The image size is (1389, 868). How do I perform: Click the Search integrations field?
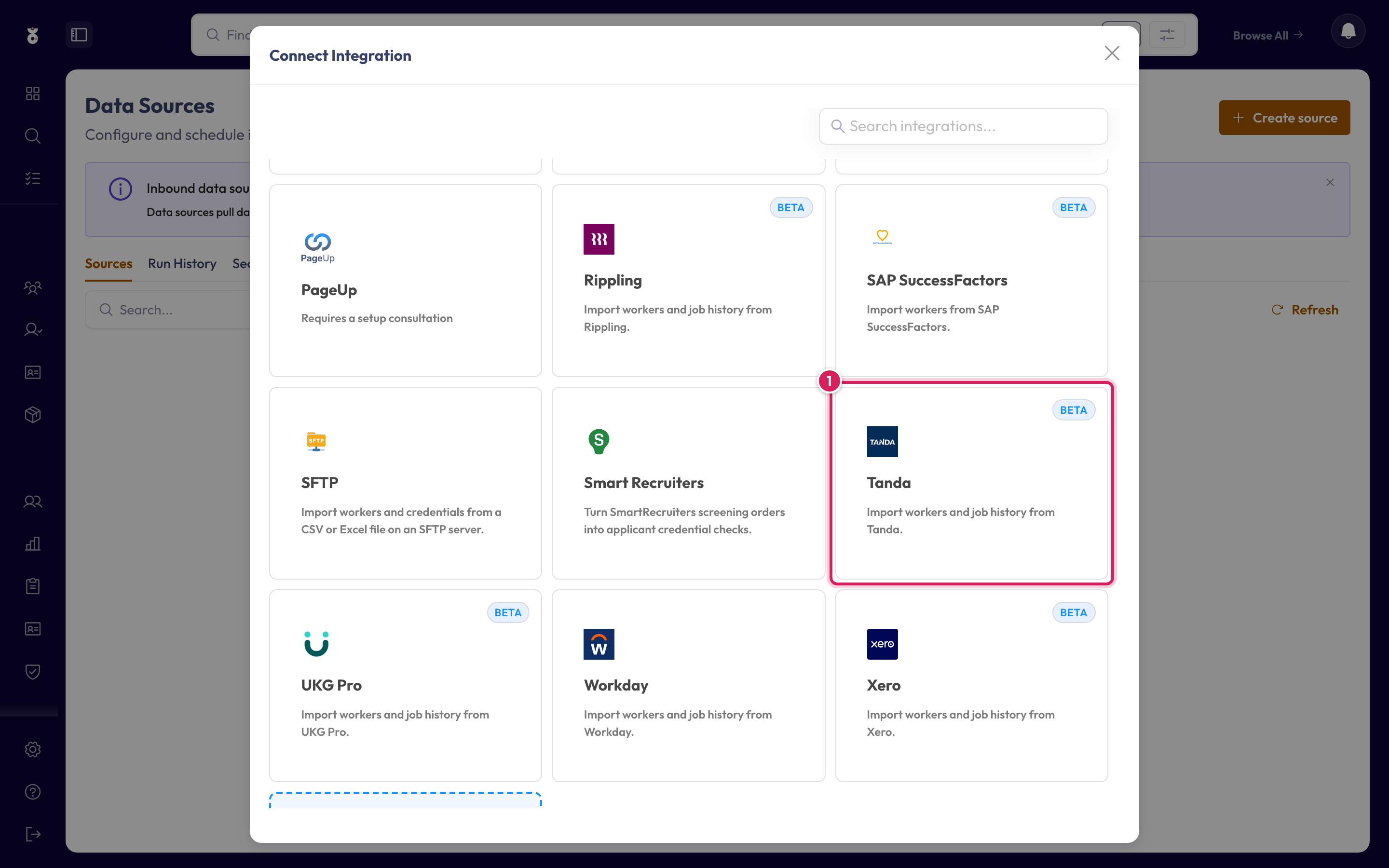[963, 126]
